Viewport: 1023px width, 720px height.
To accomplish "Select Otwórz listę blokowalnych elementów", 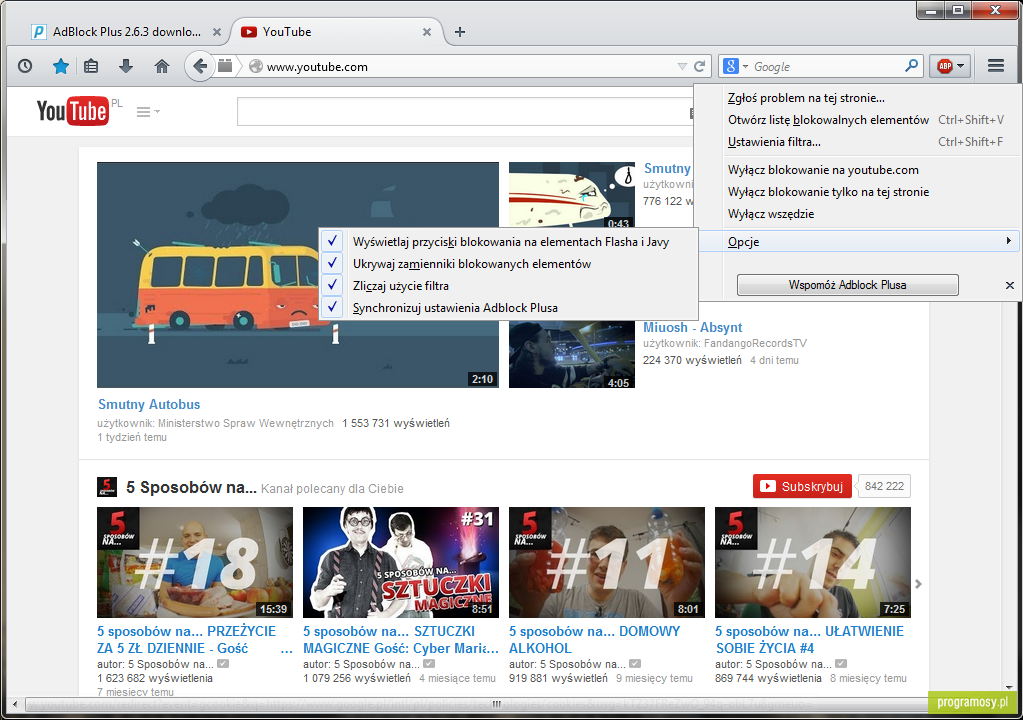I will pyautogui.click(x=859, y=120).
